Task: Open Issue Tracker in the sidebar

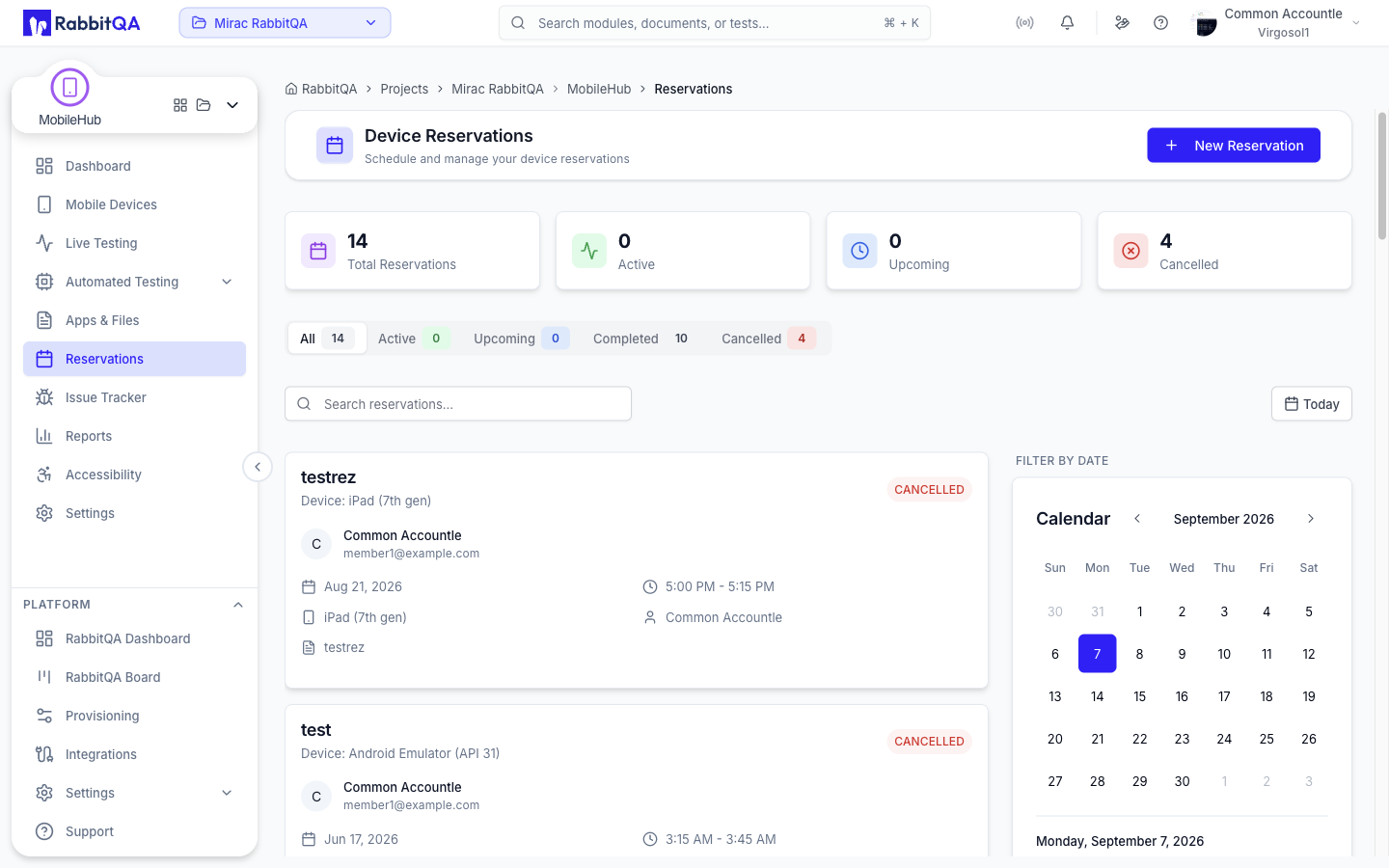Action: [x=134, y=397]
